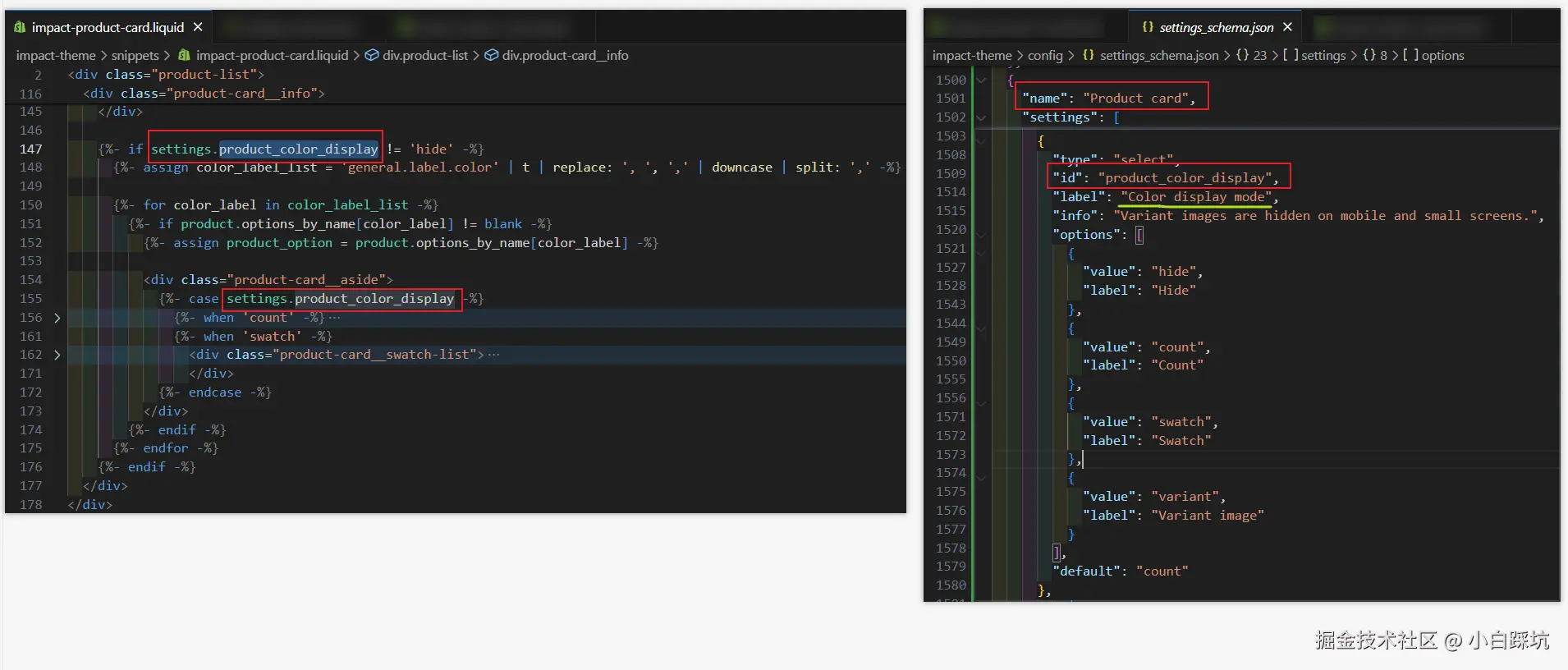Click the cube icon before div.product-list breadcrumb
1568x670 pixels.
372,55
